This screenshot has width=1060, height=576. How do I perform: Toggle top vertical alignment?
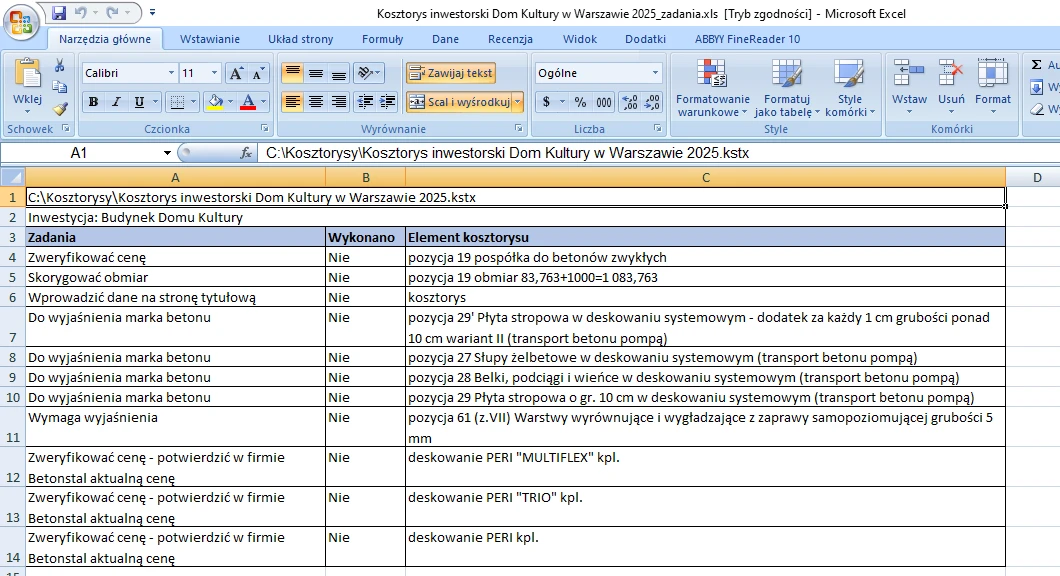pyautogui.click(x=292, y=73)
